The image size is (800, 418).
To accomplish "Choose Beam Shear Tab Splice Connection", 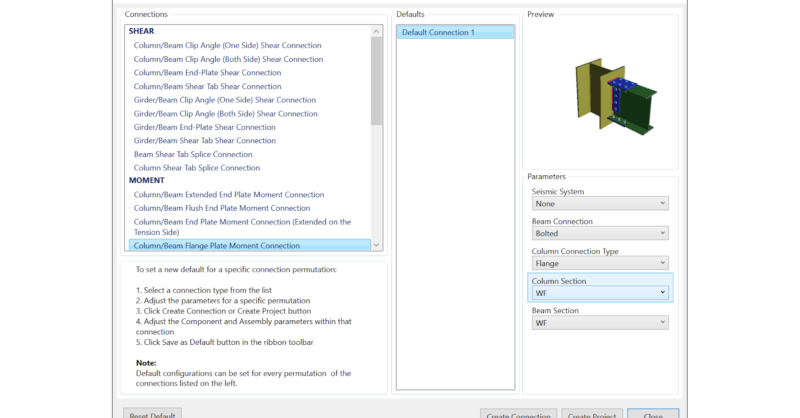I will coord(193,154).
